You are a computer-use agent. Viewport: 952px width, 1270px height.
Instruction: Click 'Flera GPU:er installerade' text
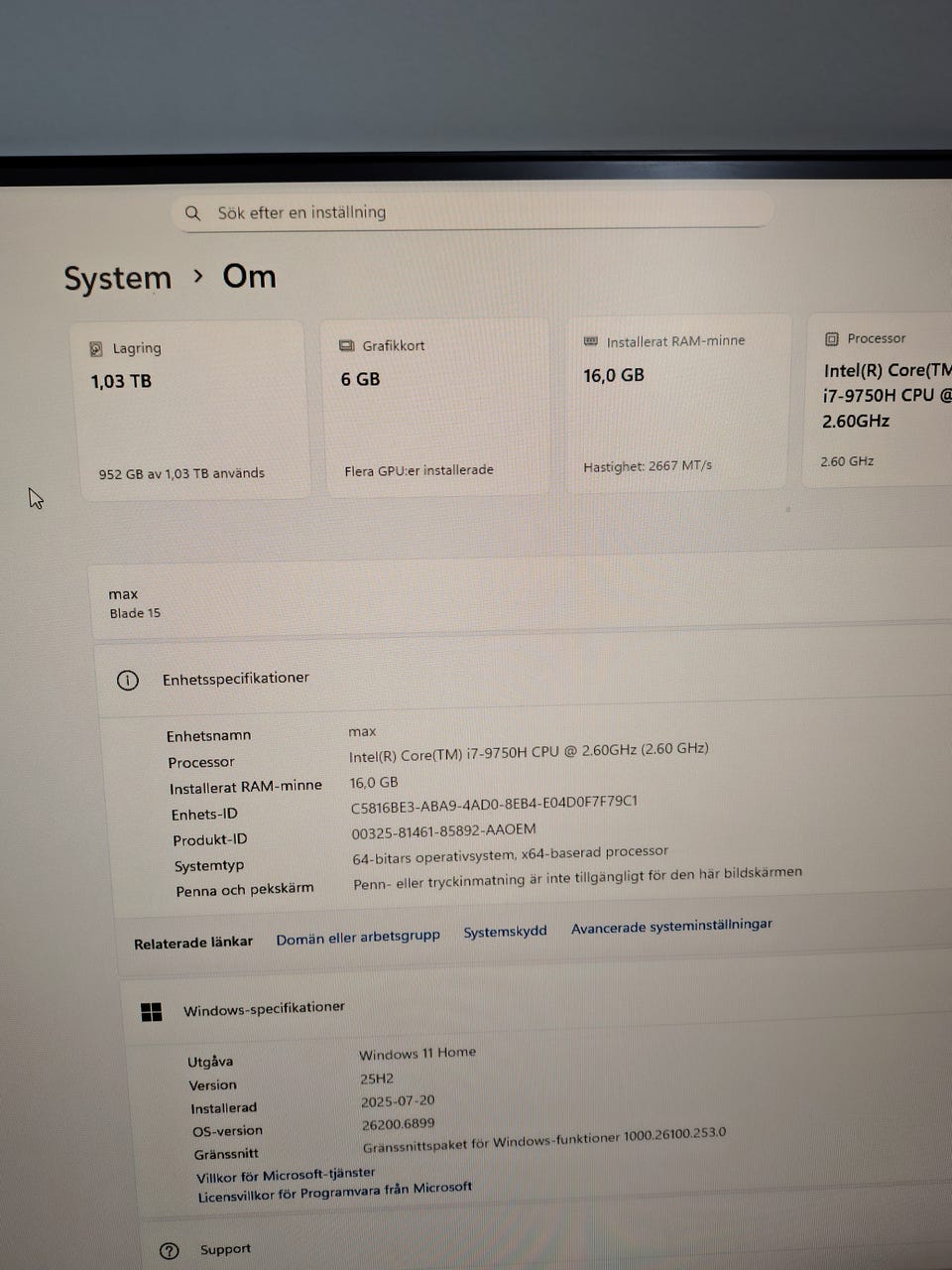point(418,470)
